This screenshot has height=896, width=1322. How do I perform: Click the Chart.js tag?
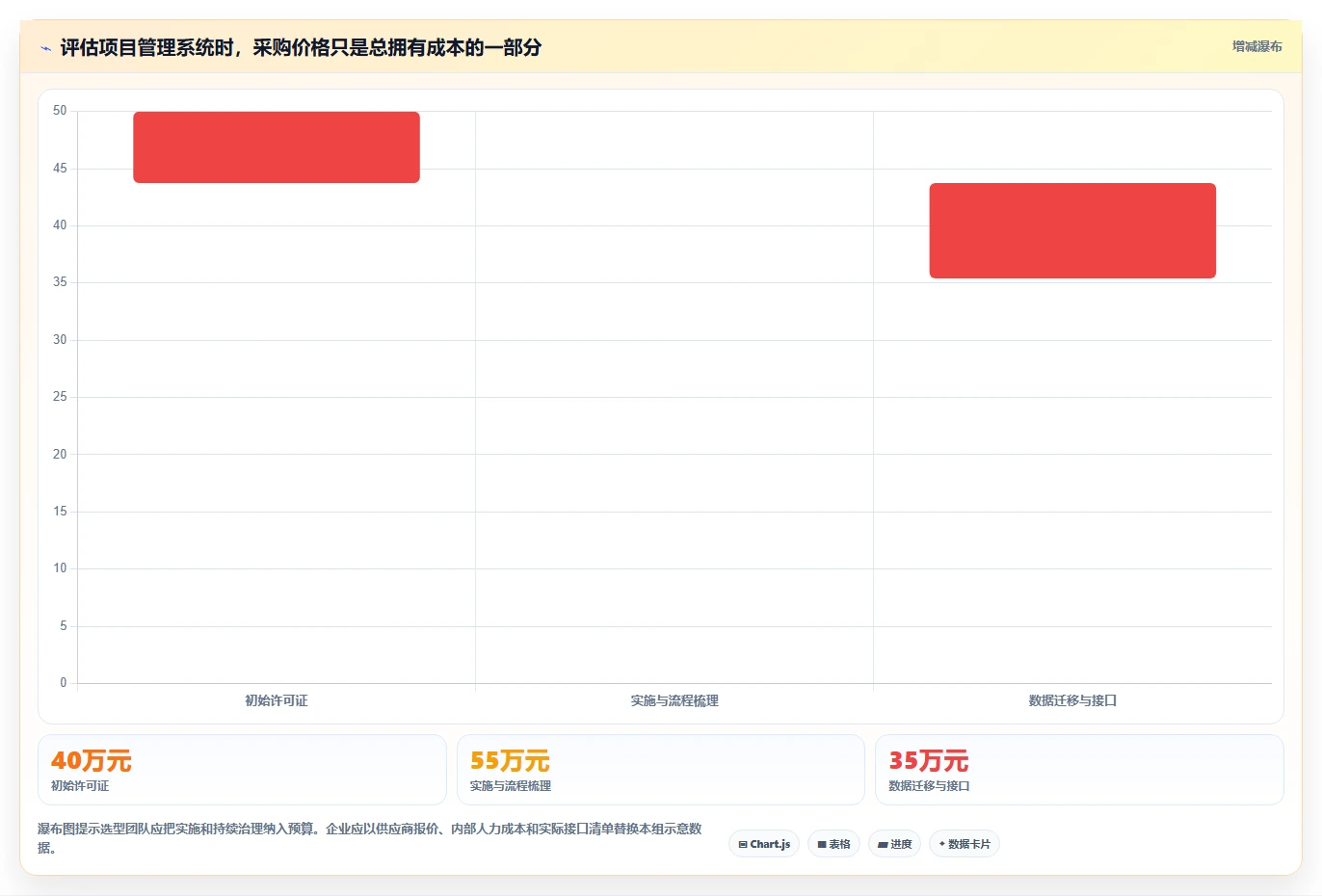(764, 844)
